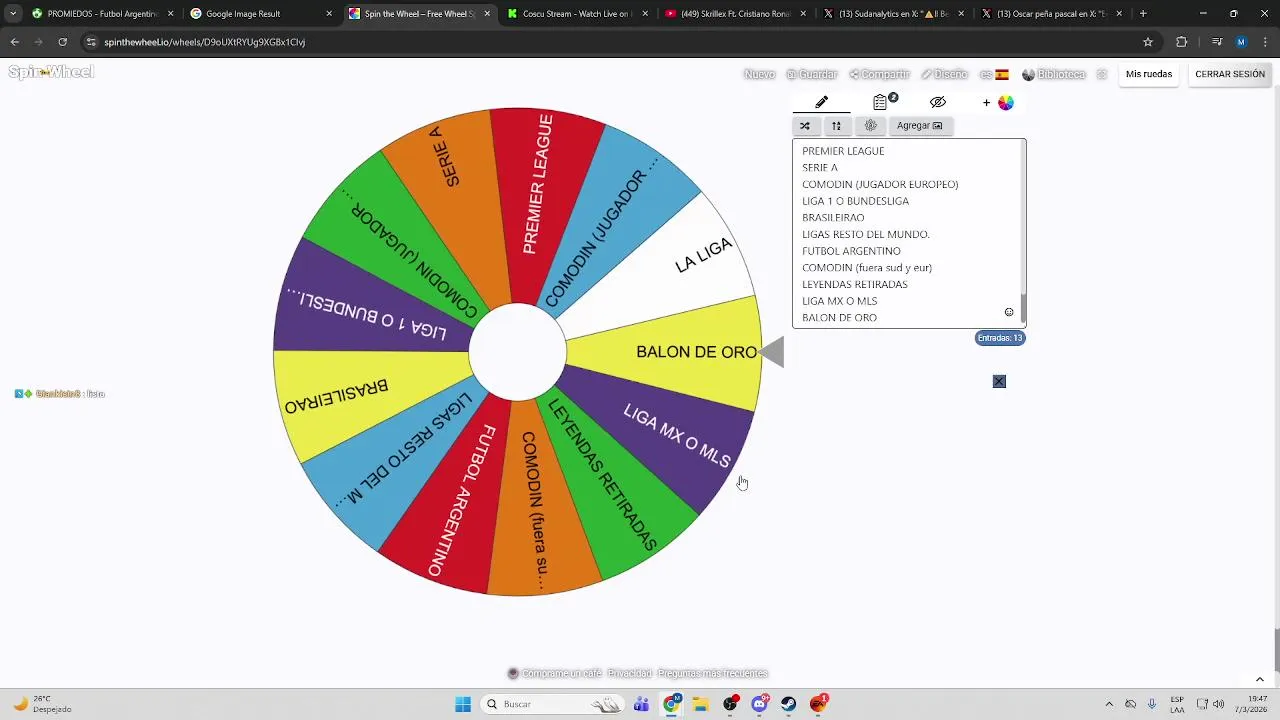1280x720 pixels.
Task: Click the BALON DE ORO list entry
Action: point(839,318)
